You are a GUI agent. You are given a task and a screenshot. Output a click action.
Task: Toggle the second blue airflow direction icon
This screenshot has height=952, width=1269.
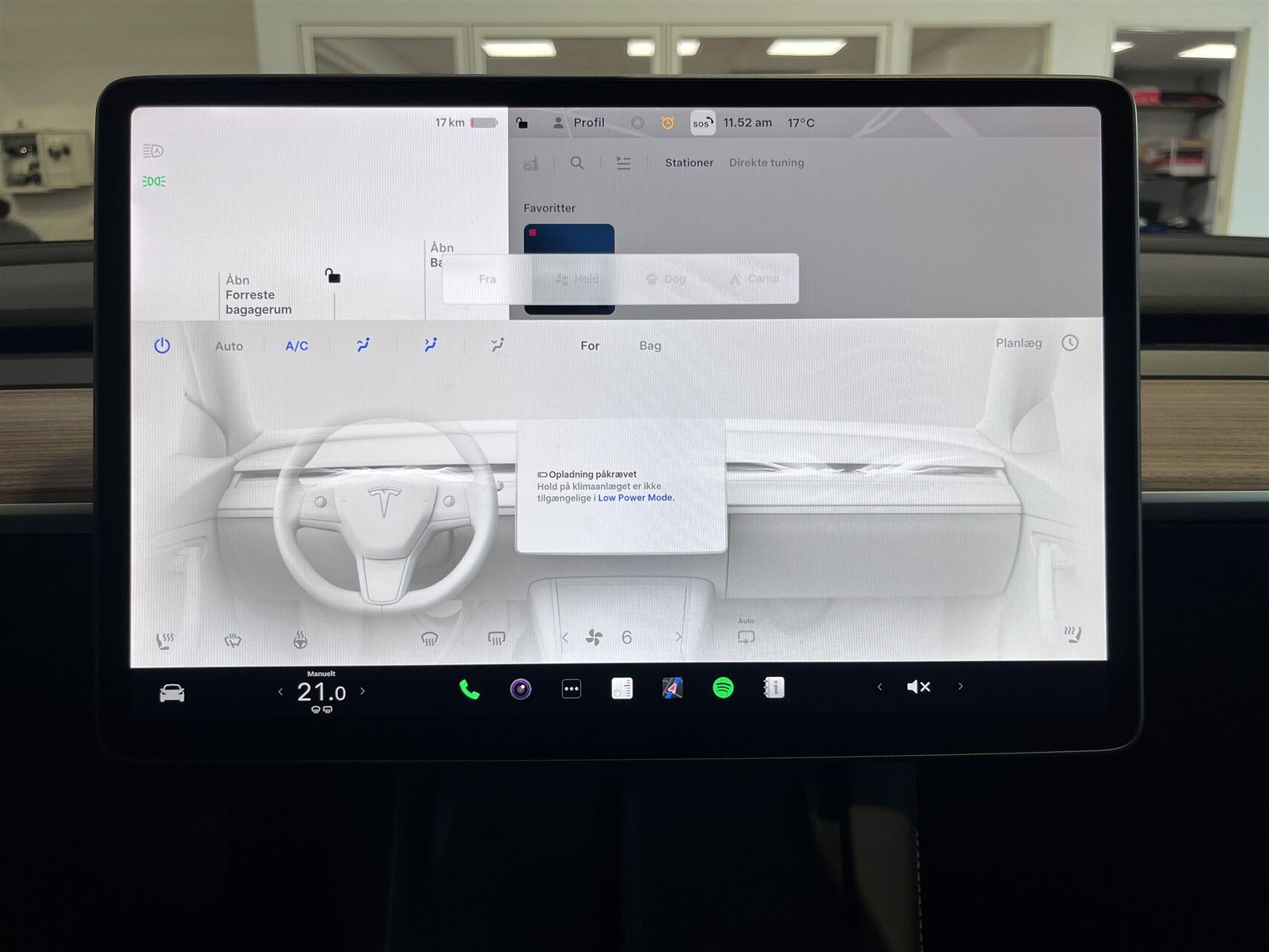[x=431, y=345]
